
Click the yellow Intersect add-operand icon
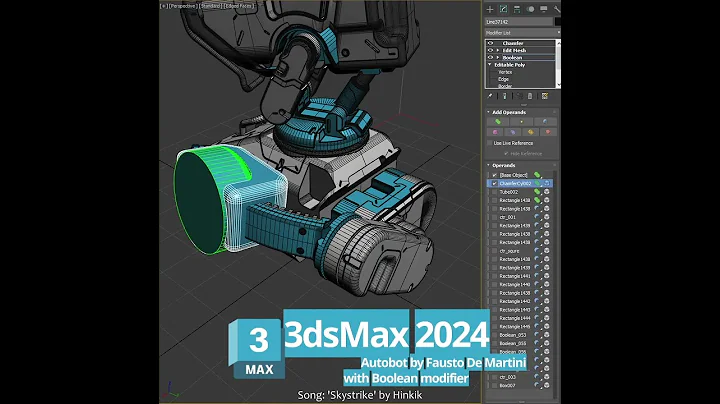click(x=522, y=122)
